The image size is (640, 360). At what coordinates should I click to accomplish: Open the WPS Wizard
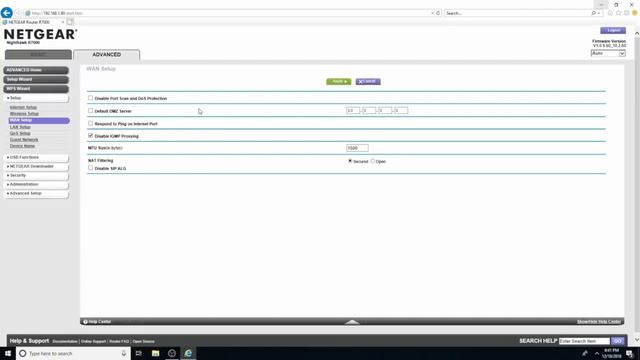click(36, 89)
